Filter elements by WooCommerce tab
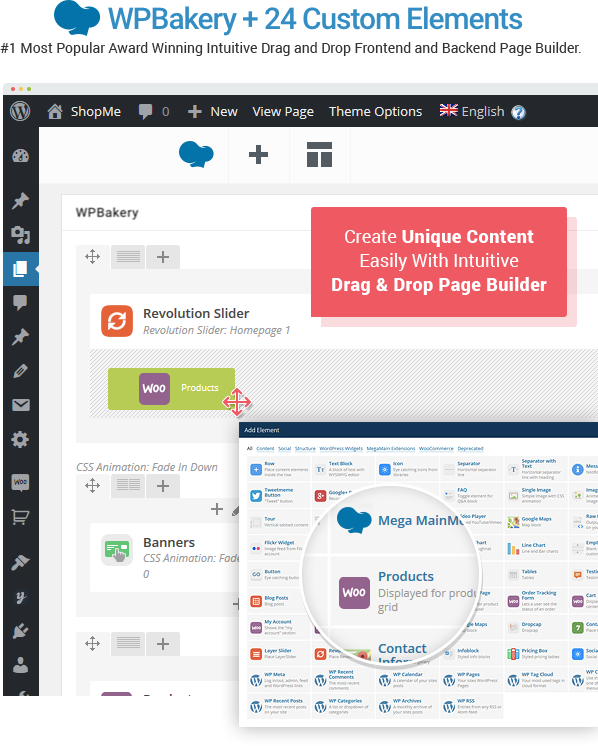This screenshot has height=746, width=598. (436, 449)
